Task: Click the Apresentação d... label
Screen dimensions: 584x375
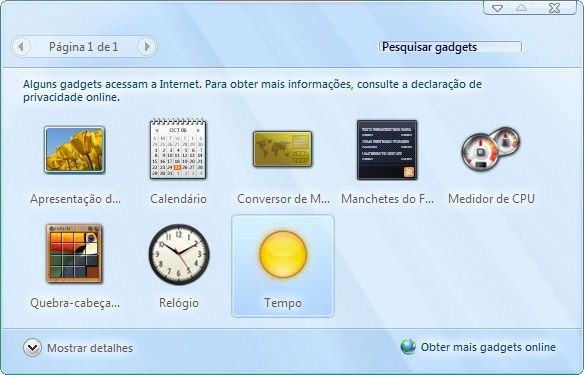Action: click(x=76, y=199)
